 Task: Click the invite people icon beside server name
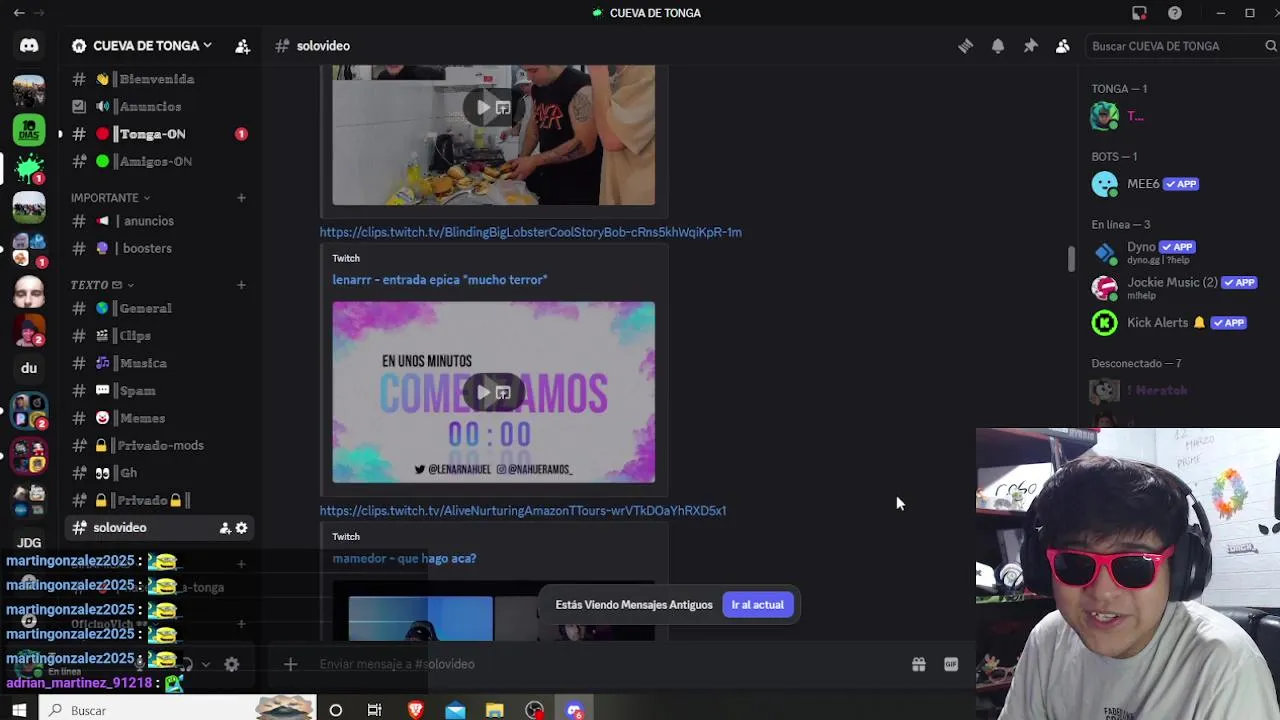point(242,46)
